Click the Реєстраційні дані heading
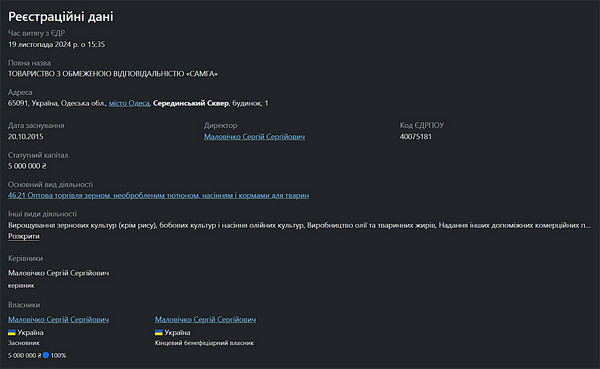Screen dimensions: 600x369 click(x=61, y=16)
